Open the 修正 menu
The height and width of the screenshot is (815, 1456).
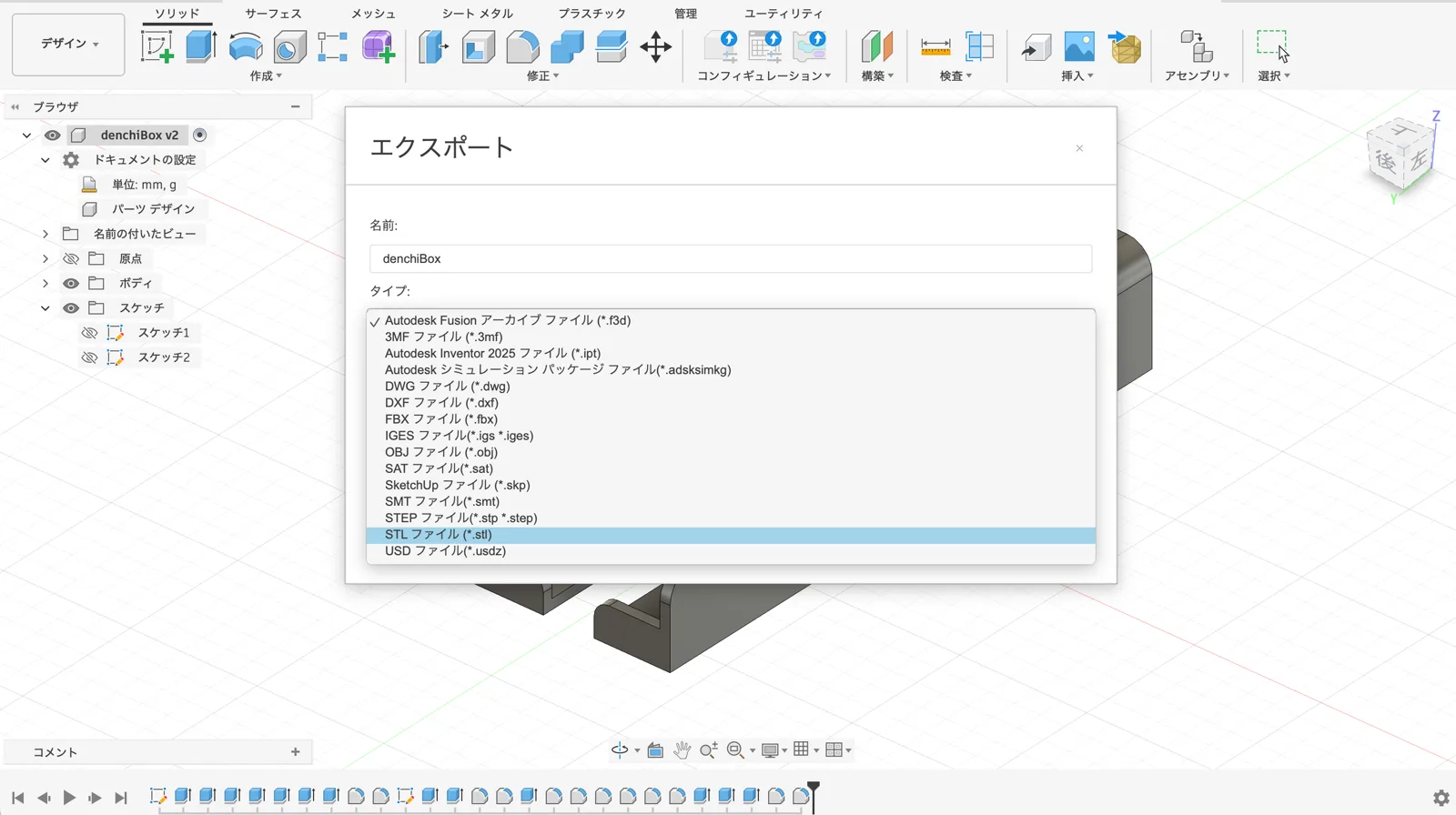tap(543, 76)
